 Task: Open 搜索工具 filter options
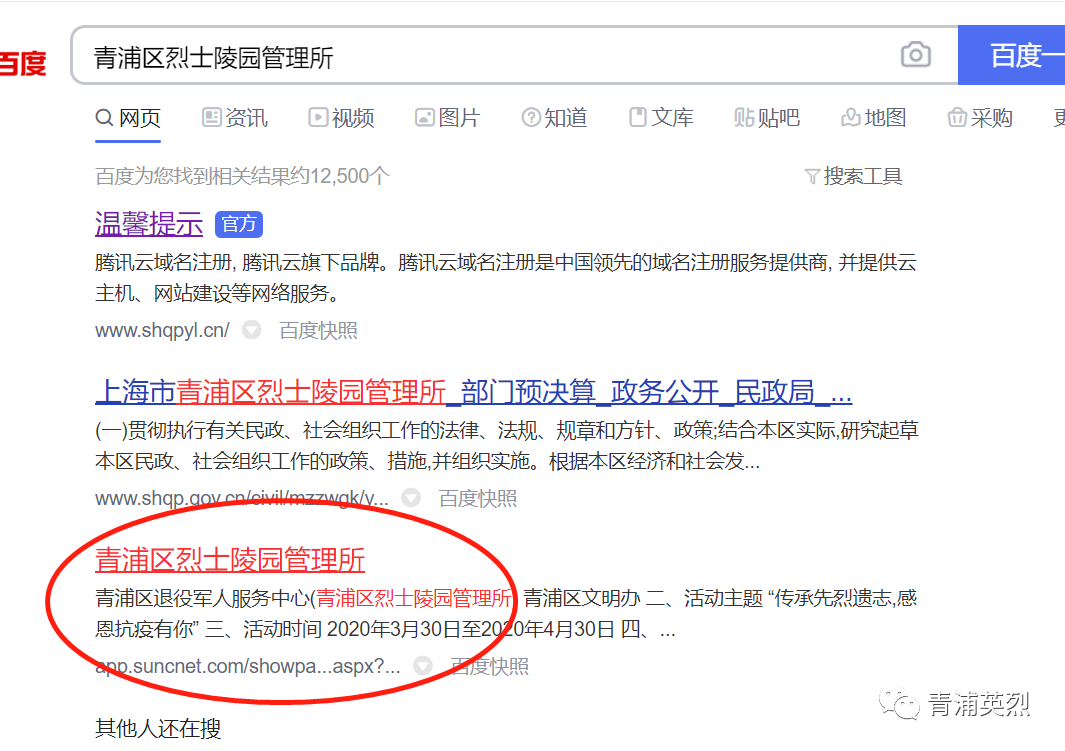(x=853, y=177)
